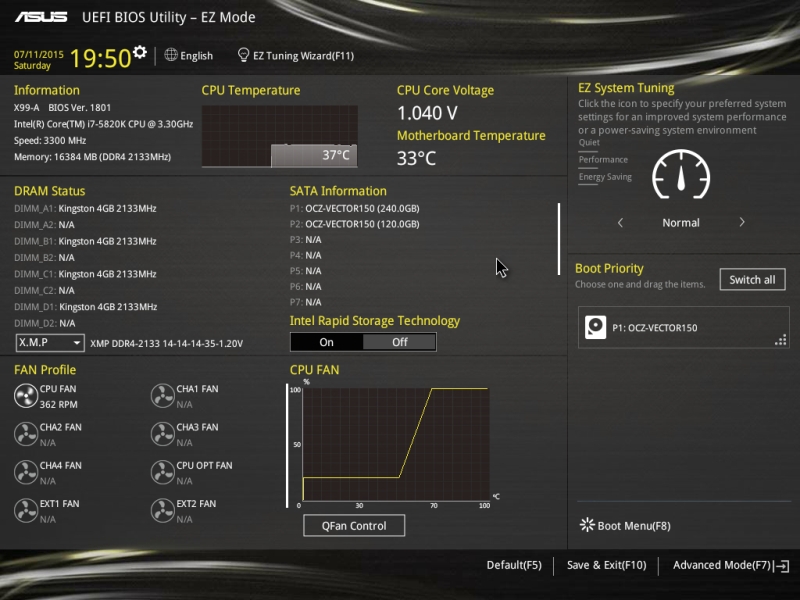Click the EZ Tuning Wizard lightbulb icon

point(243,55)
